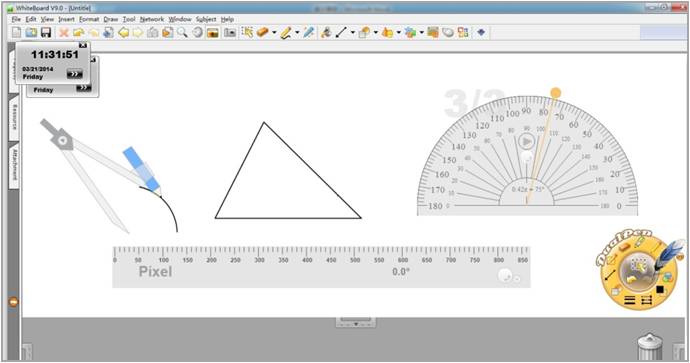Screen dimensions: 690x363
Task: Open the Subject menu
Action: click(x=206, y=19)
